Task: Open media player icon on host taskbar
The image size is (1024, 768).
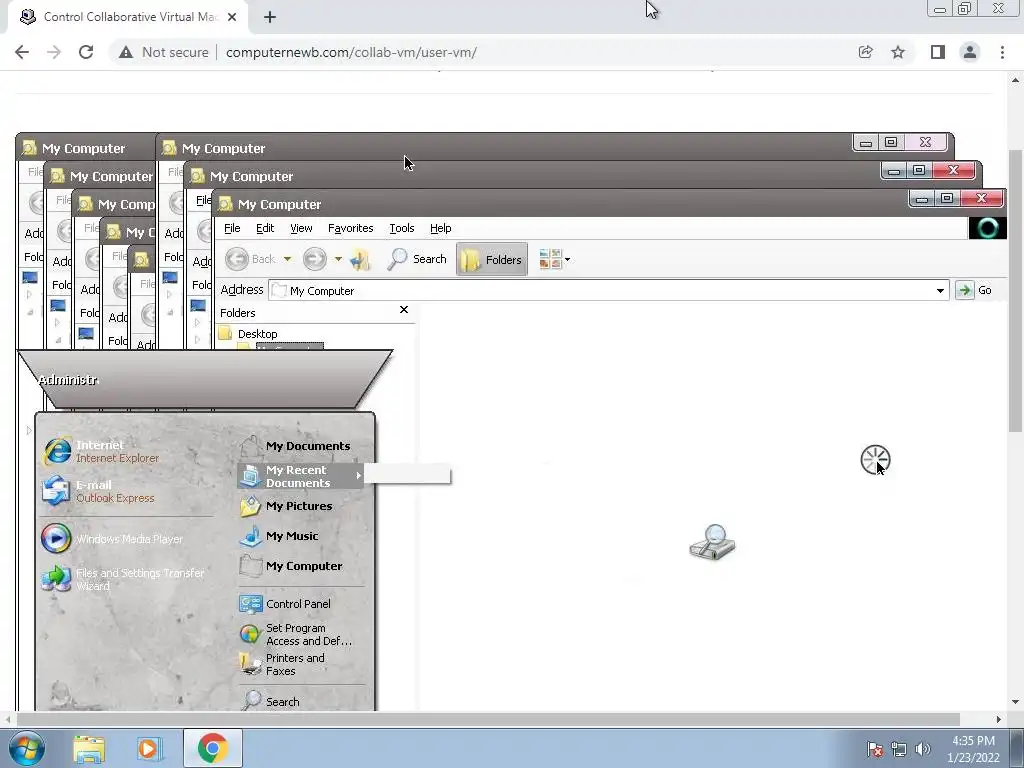Action: [x=149, y=748]
